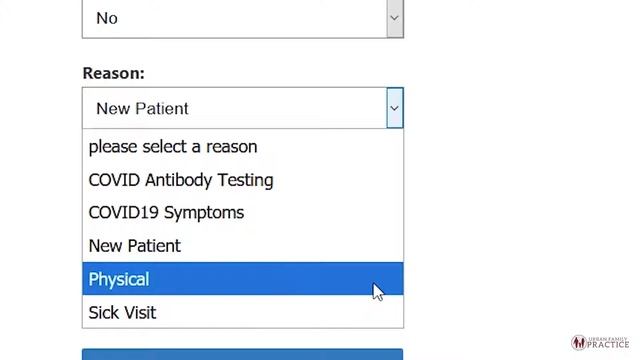640x360 pixels.
Task: Click the Urban Family Practice logo icon
Action: click(578, 343)
